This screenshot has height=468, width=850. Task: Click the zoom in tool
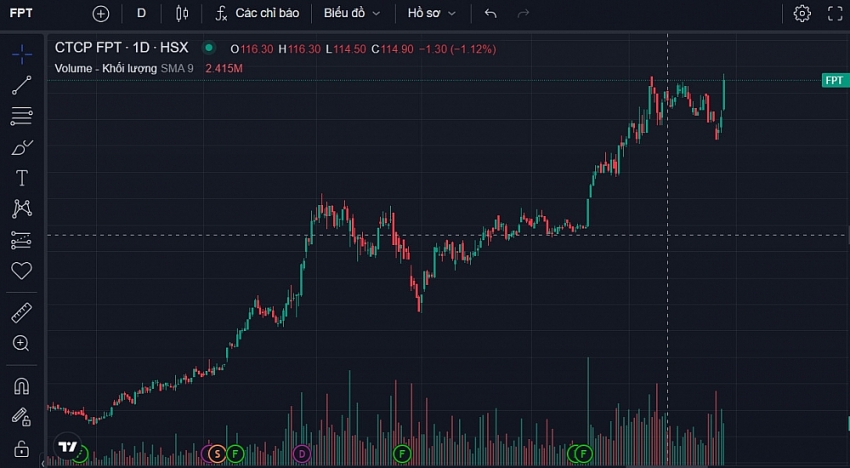point(21,343)
